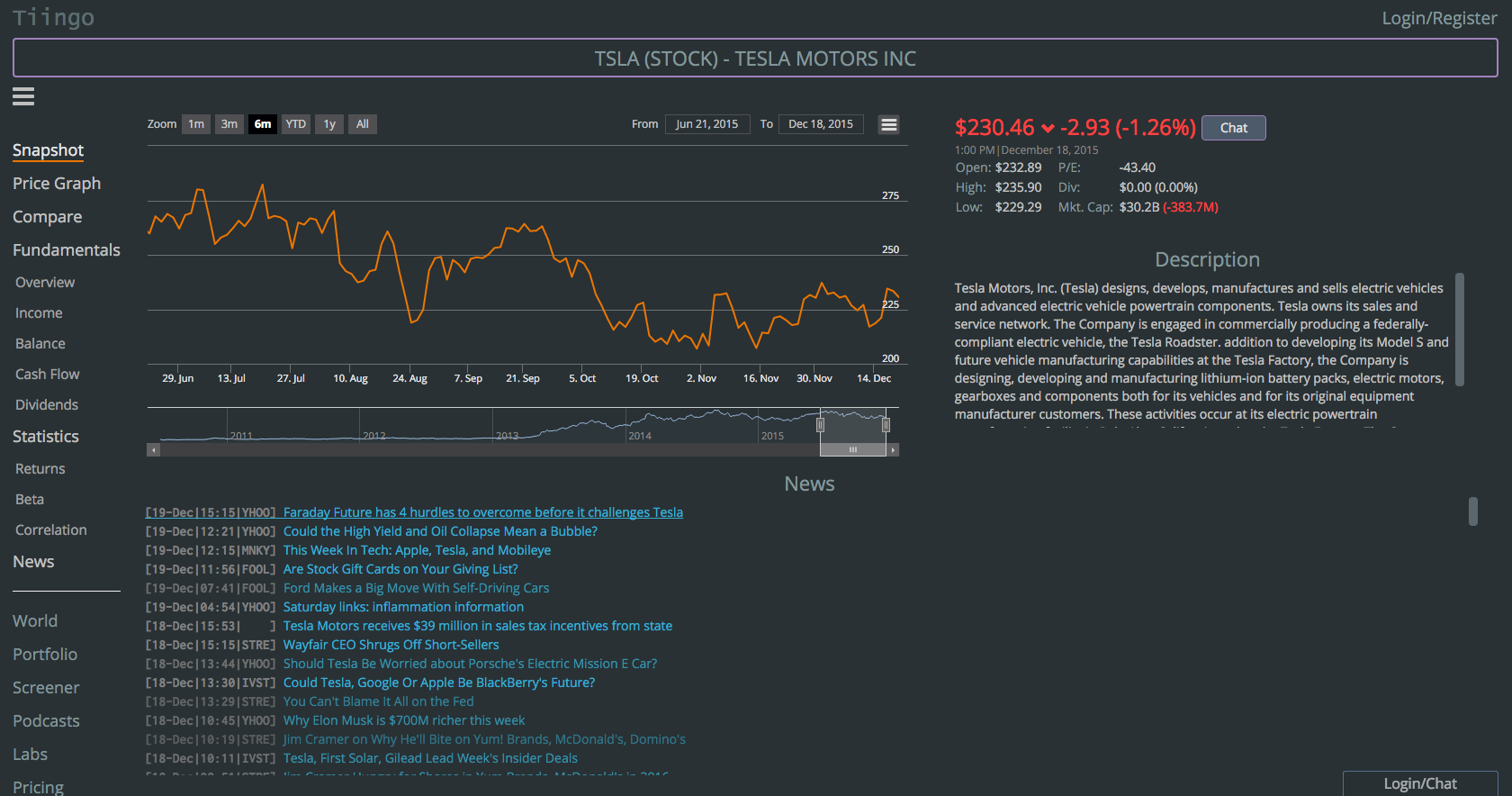Select All zoom range
1512x796 pixels.
point(363,124)
